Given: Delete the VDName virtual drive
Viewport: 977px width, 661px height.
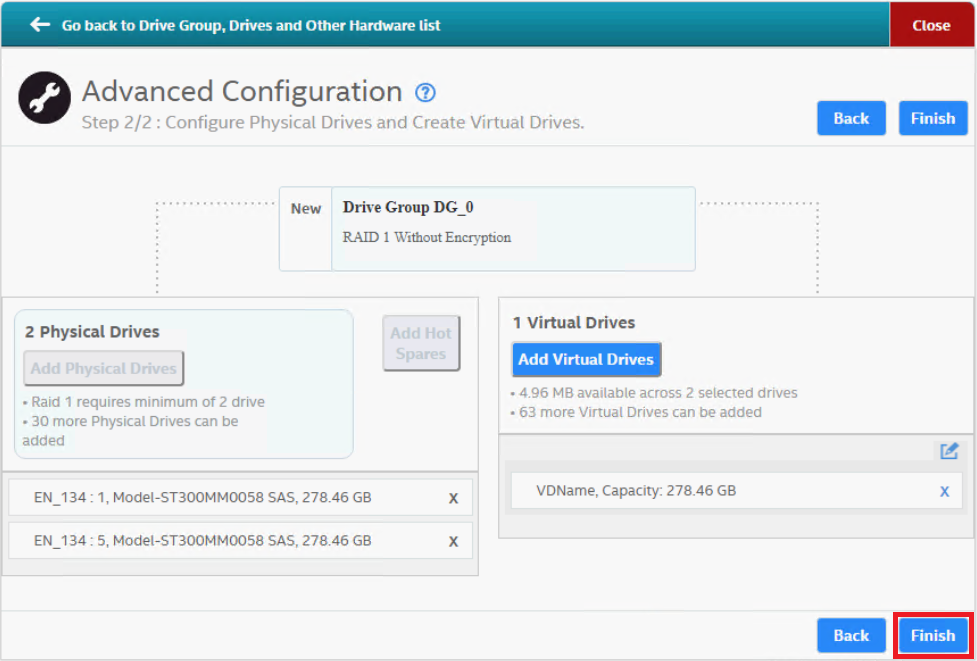Looking at the screenshot, I should tap(944, 491).
